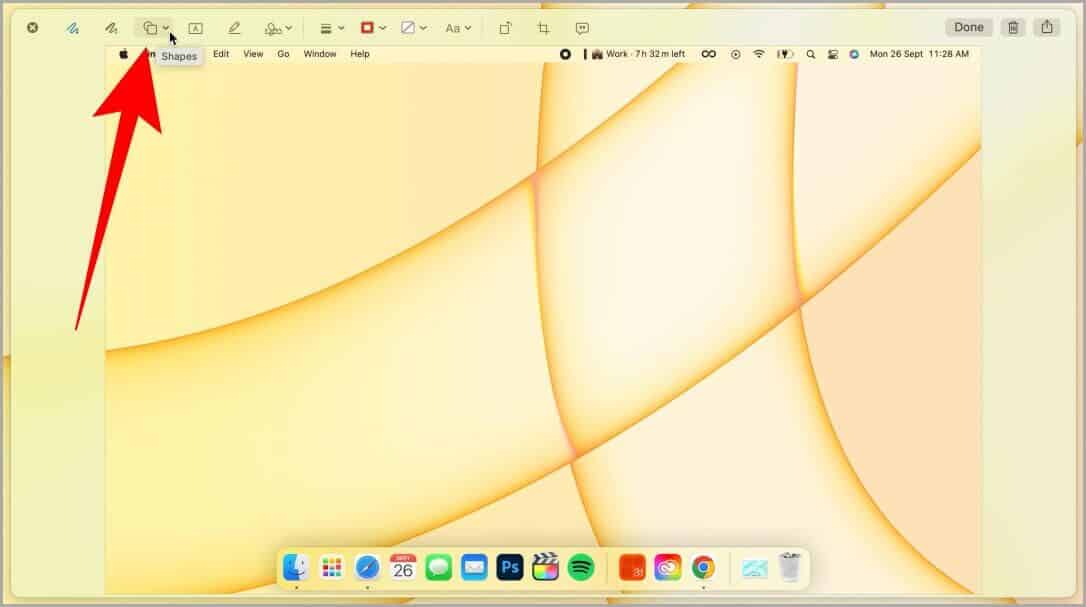The height and width of the screenshot is (607, 1086).
Task: Open Final Cut Pro from the Dock
Action: coord(545,568)
